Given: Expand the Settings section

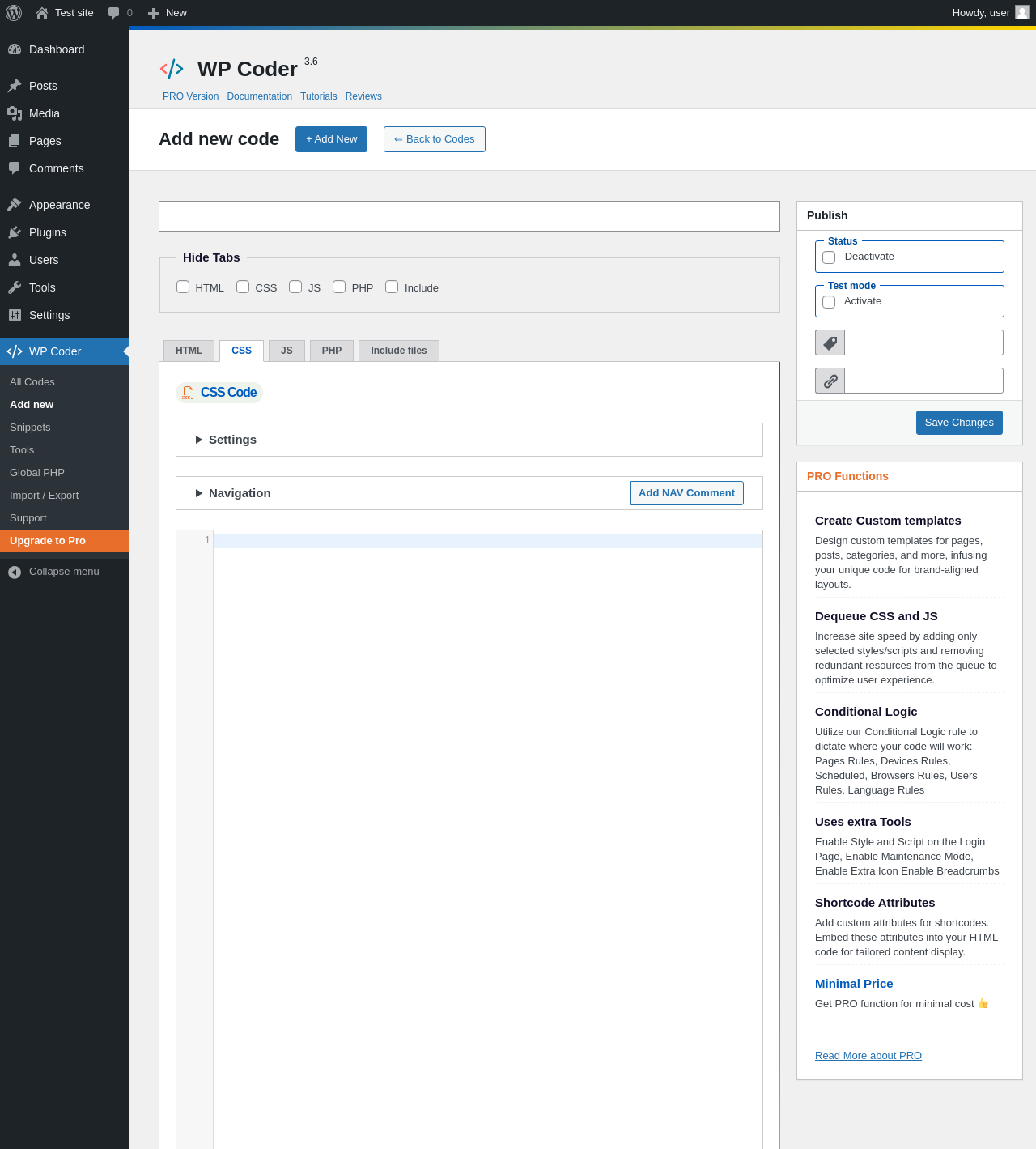Looking at the screenshot, I should [469, 440].
